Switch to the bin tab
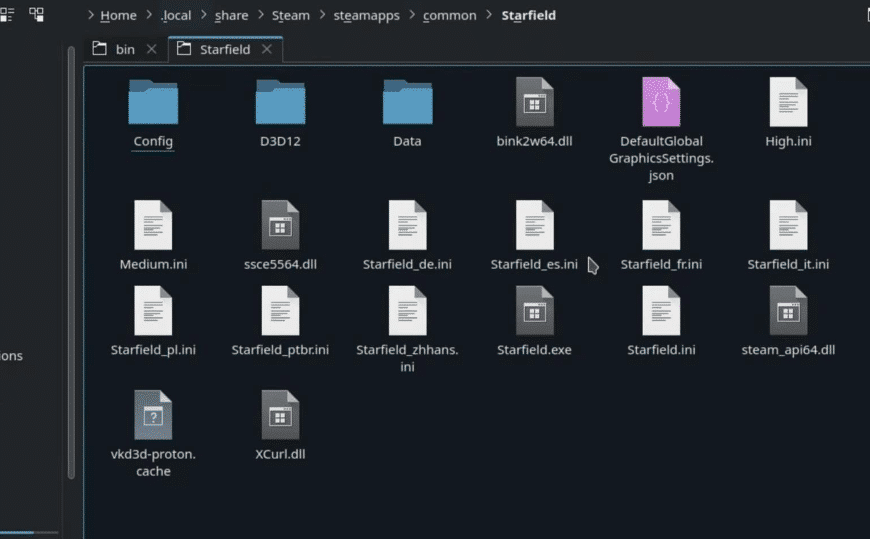This screenshot has height=540, width=870. tap(115, 49)
